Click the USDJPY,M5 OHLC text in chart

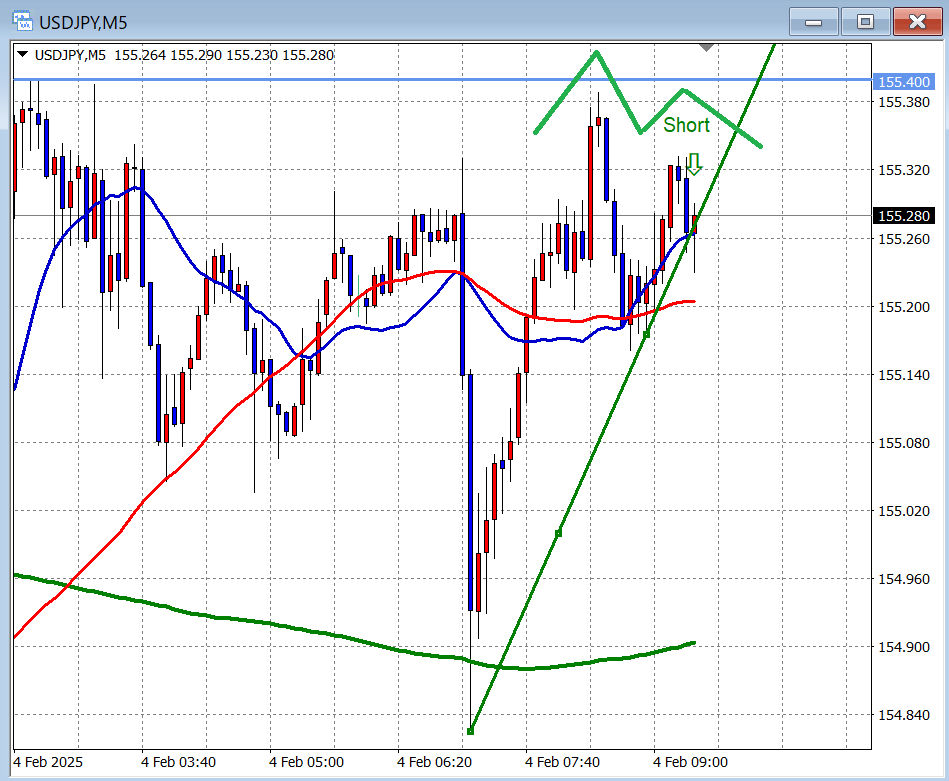click(x=185, y=55)
